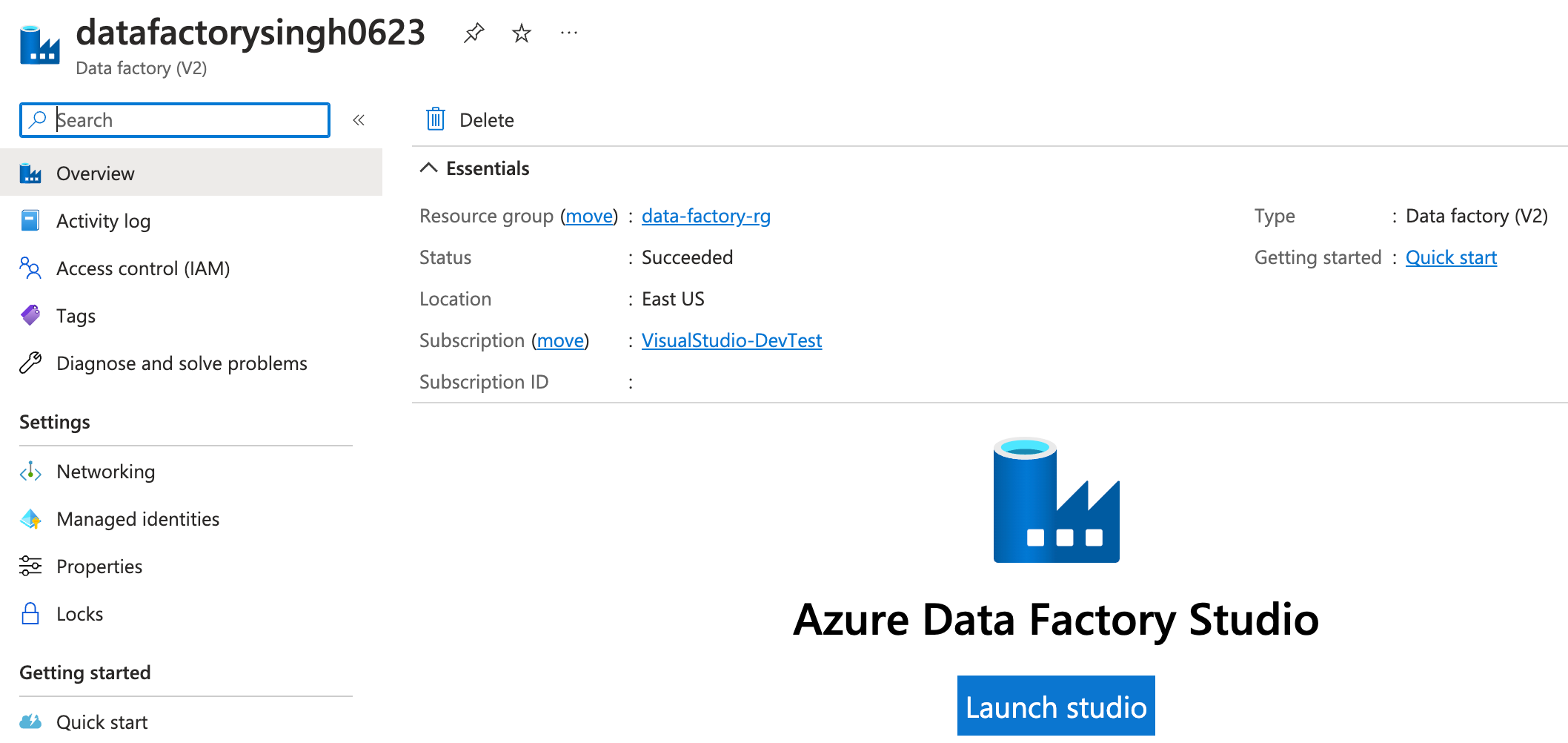Open Access control (IAM) from the sidebar
1568x743 pixels.
click(x=143, y=268)
